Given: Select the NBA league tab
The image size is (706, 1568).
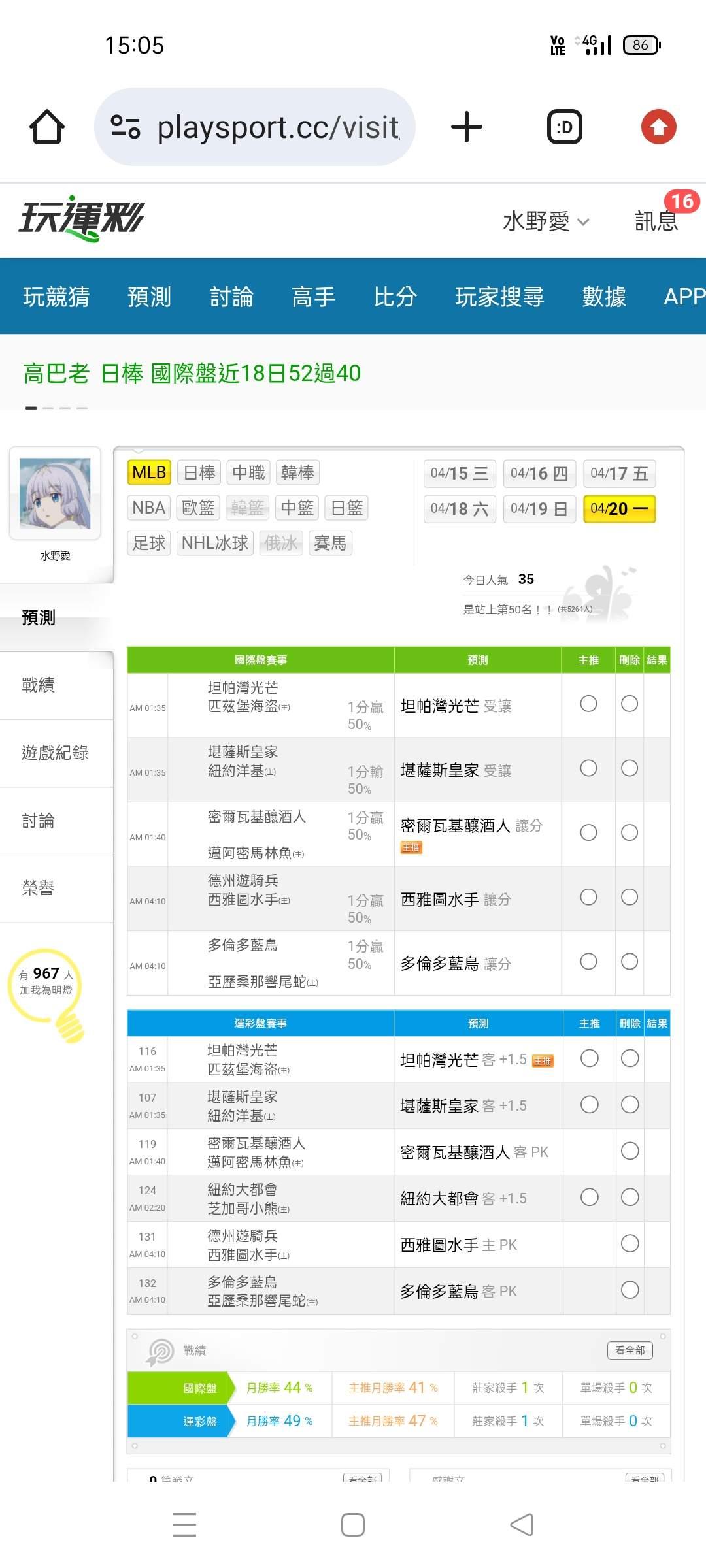Looking at the screenshot, I should pyautogui.click(x=148, y=508).
